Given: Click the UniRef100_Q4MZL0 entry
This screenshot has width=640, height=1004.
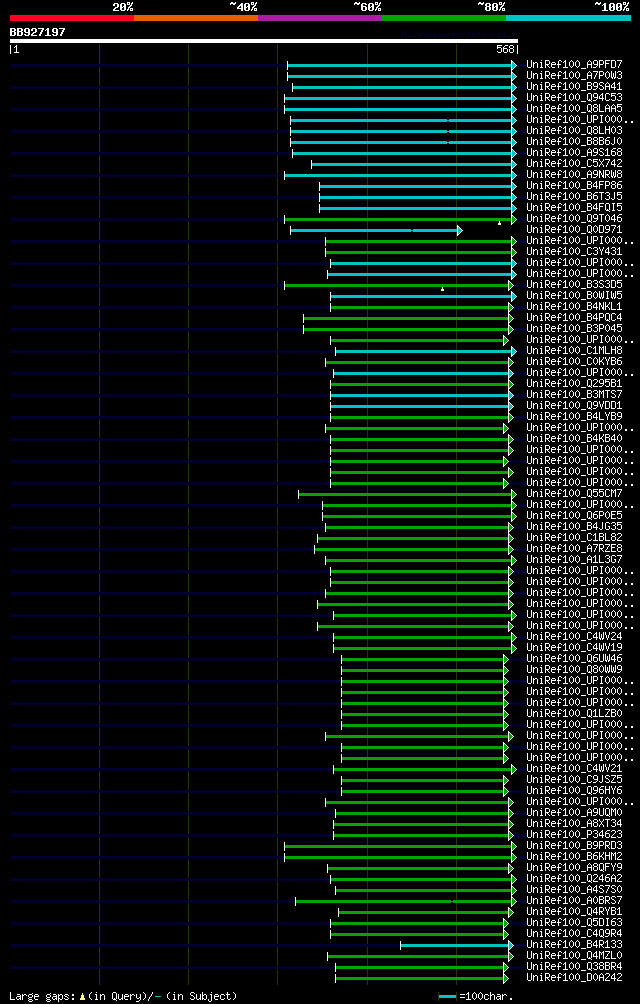Looking at the screenshot, I should point(574,956).
